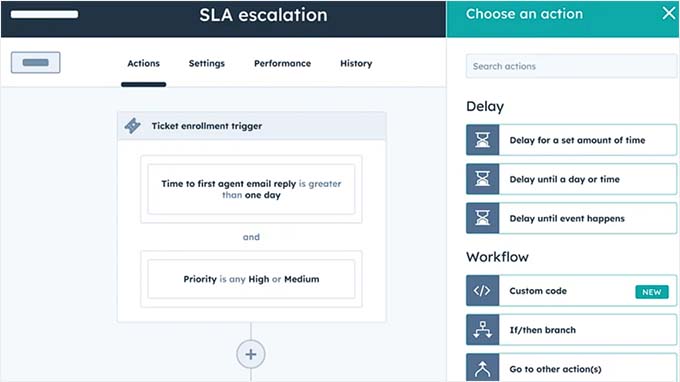Image resolution: width=680 pixels, height=382 pixels.
Task: Click hourglass icon for event delay
Action: [x=483, y=218]
